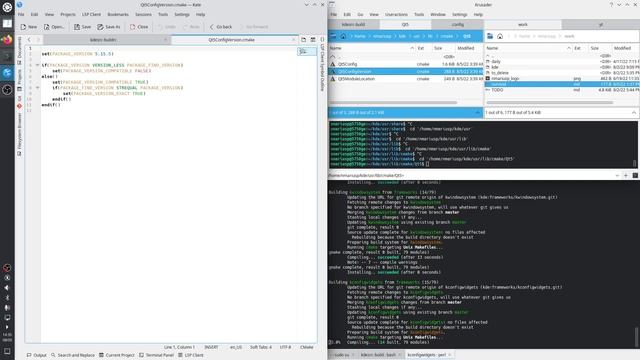Open Krusader's Useractions menu
This screenshot has height=360, width=640.
tap(396, 14)
